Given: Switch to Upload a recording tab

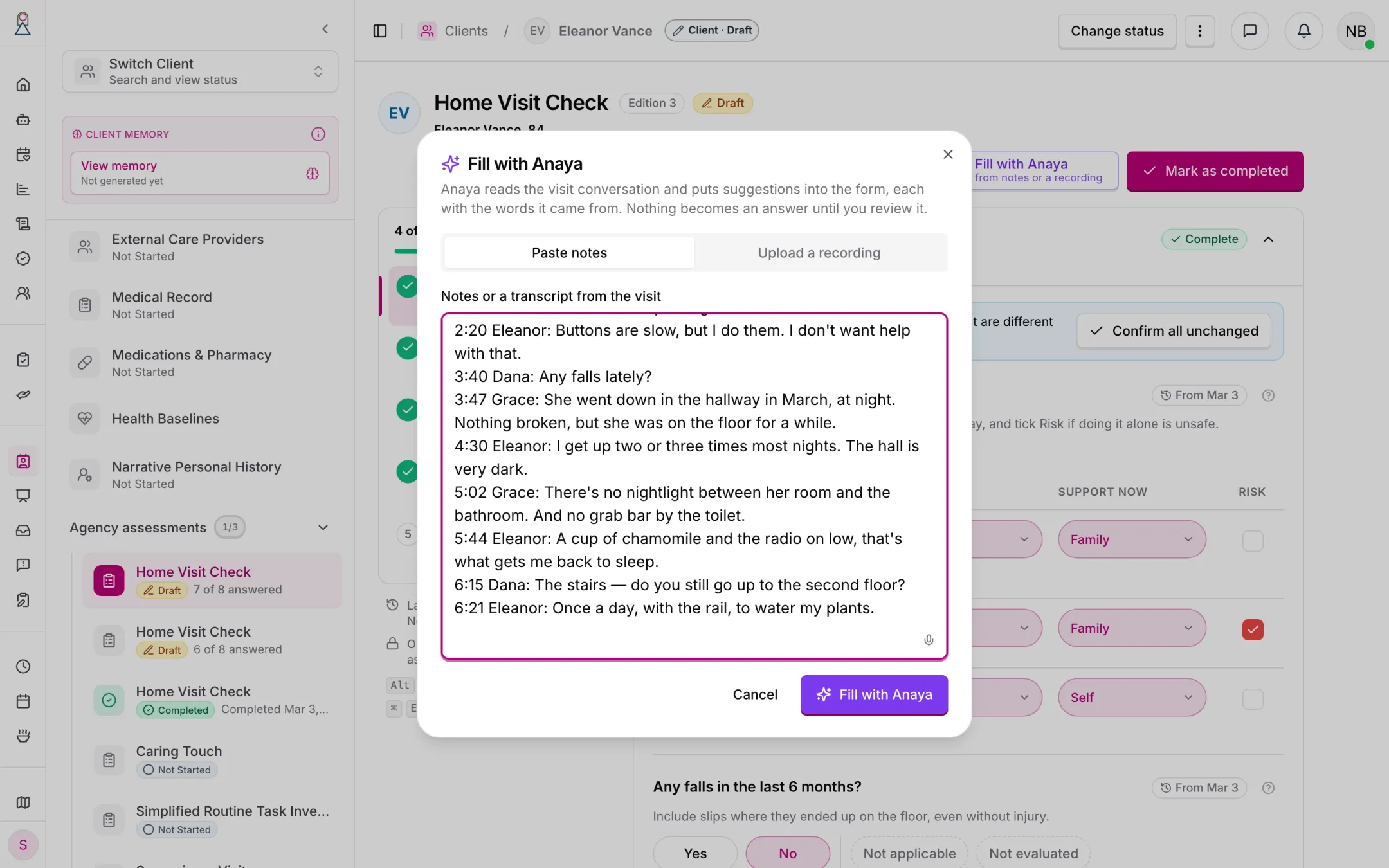Looking at the screenshot, I should pyautogui.click(x=819, y=253).
